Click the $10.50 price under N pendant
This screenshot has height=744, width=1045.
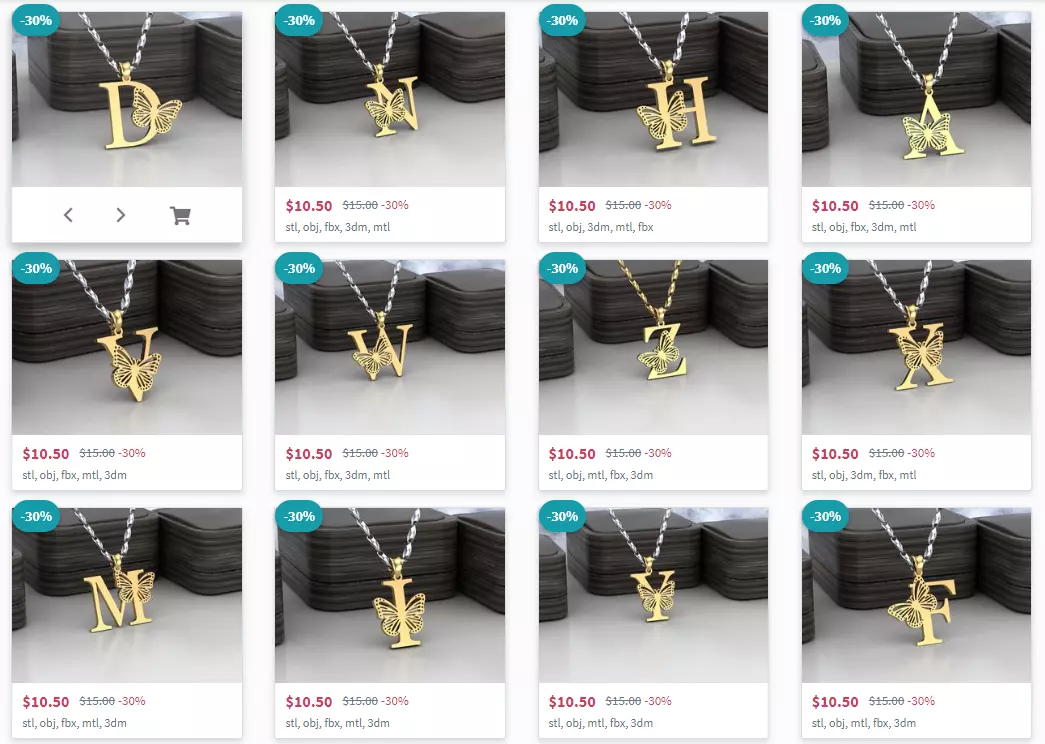(x=309, y=206)
